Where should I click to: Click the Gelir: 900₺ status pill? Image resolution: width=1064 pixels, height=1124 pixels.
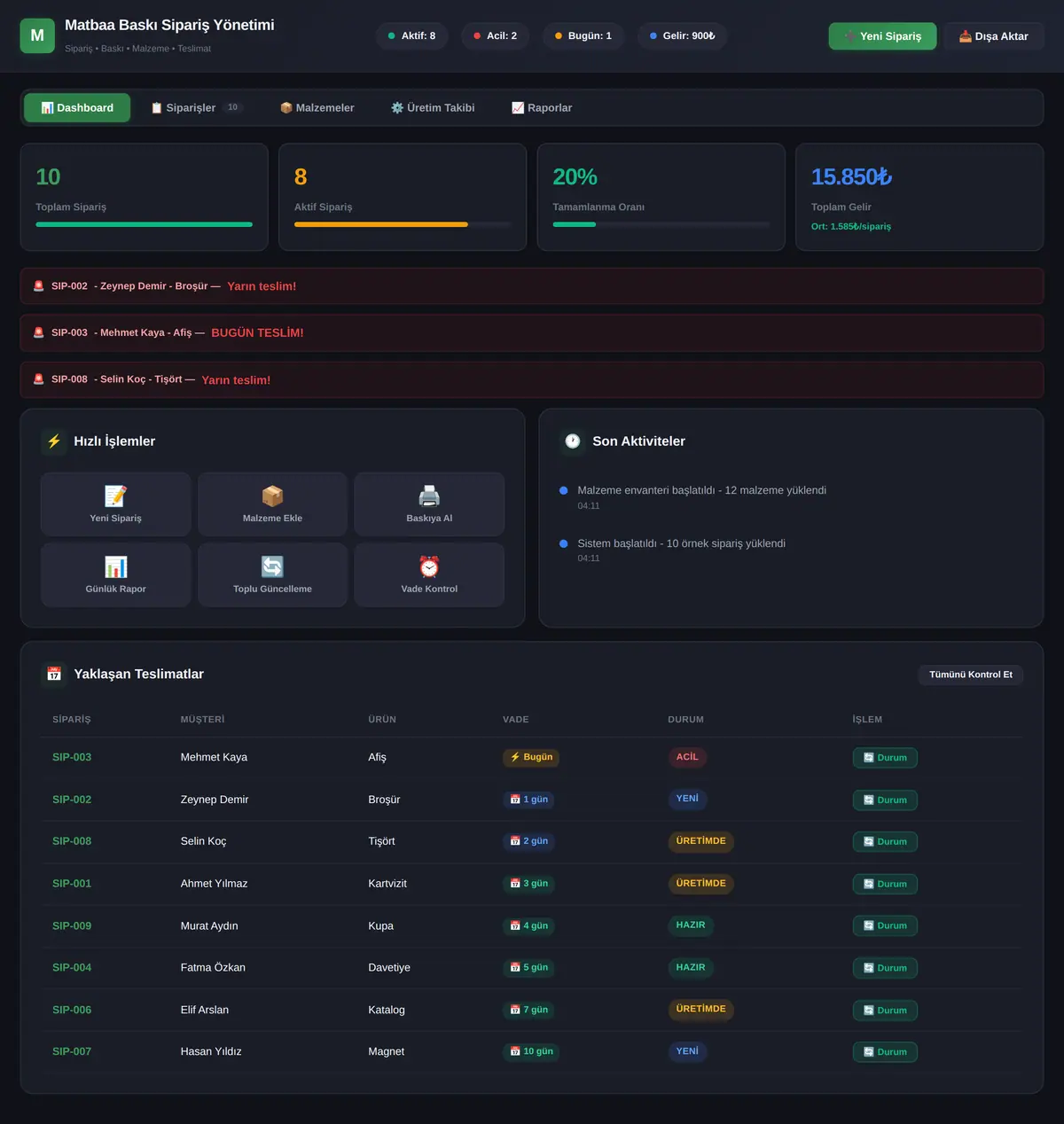pyautogui.click(x=682, y=36)
